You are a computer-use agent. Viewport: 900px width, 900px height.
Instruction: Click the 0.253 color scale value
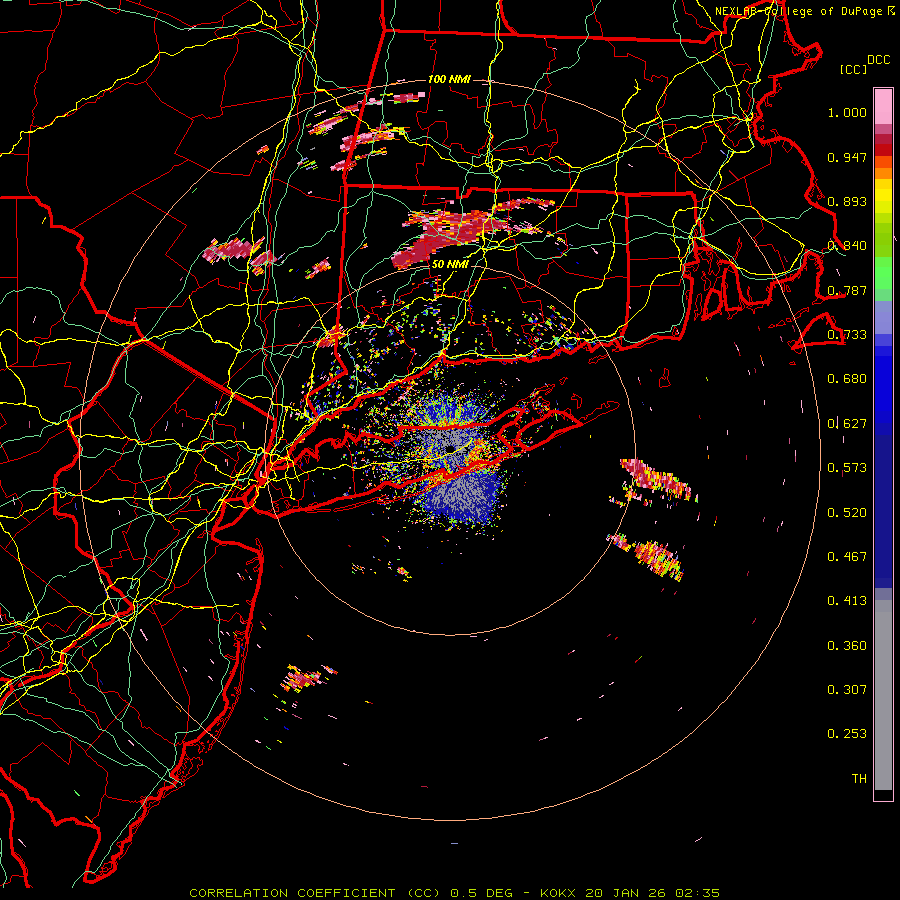click(847, 734)
